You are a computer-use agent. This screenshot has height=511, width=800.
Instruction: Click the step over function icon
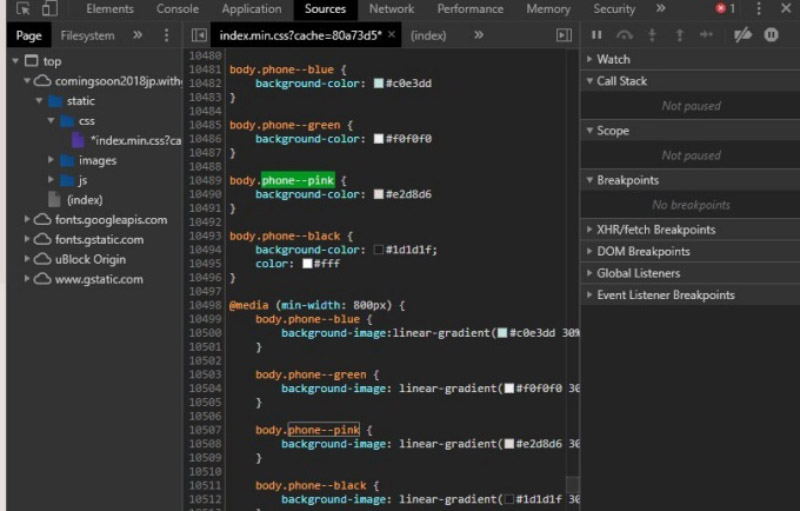(624, 35)
